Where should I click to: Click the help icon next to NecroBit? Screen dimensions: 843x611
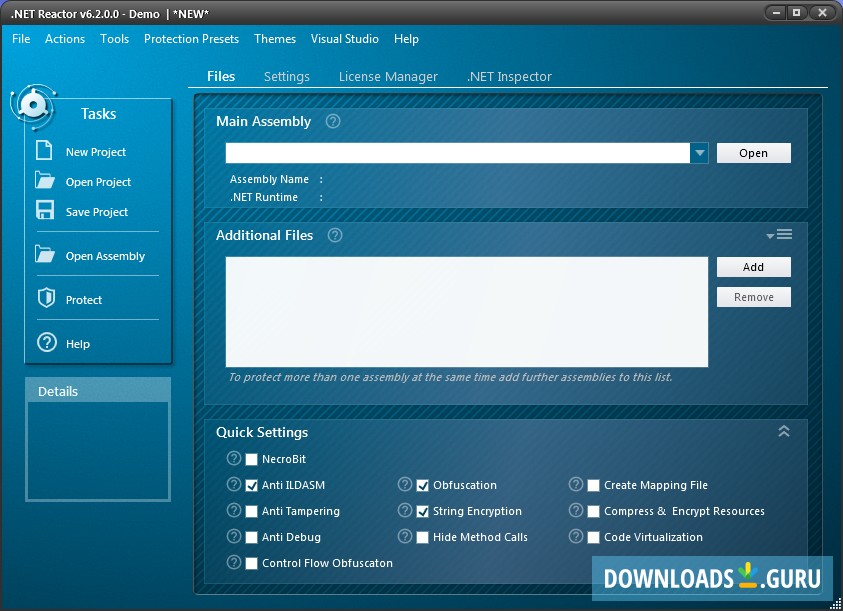click(x=234, y=458)
